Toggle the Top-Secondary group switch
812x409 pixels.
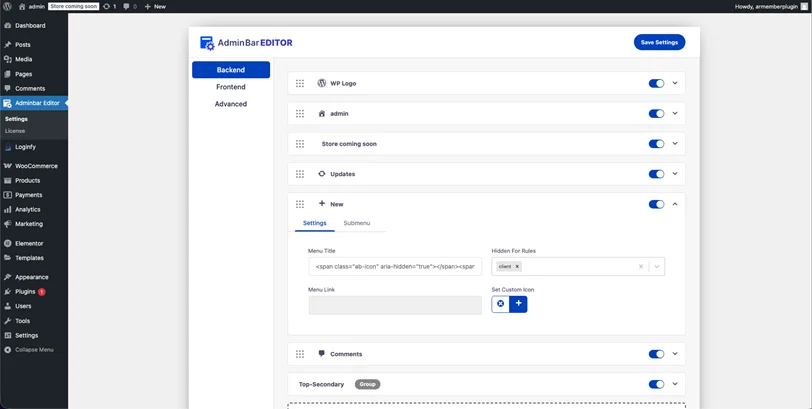tap(656, 384)
